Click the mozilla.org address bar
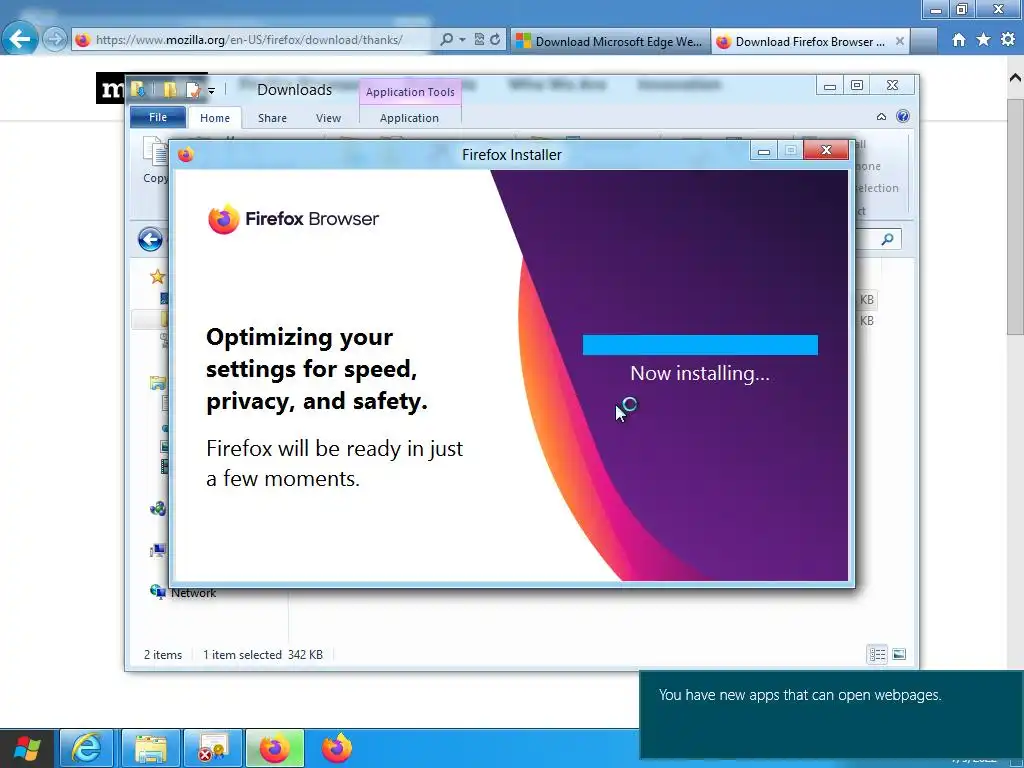The height and width of the screenshot is (768, 1024). coord(251,40)
